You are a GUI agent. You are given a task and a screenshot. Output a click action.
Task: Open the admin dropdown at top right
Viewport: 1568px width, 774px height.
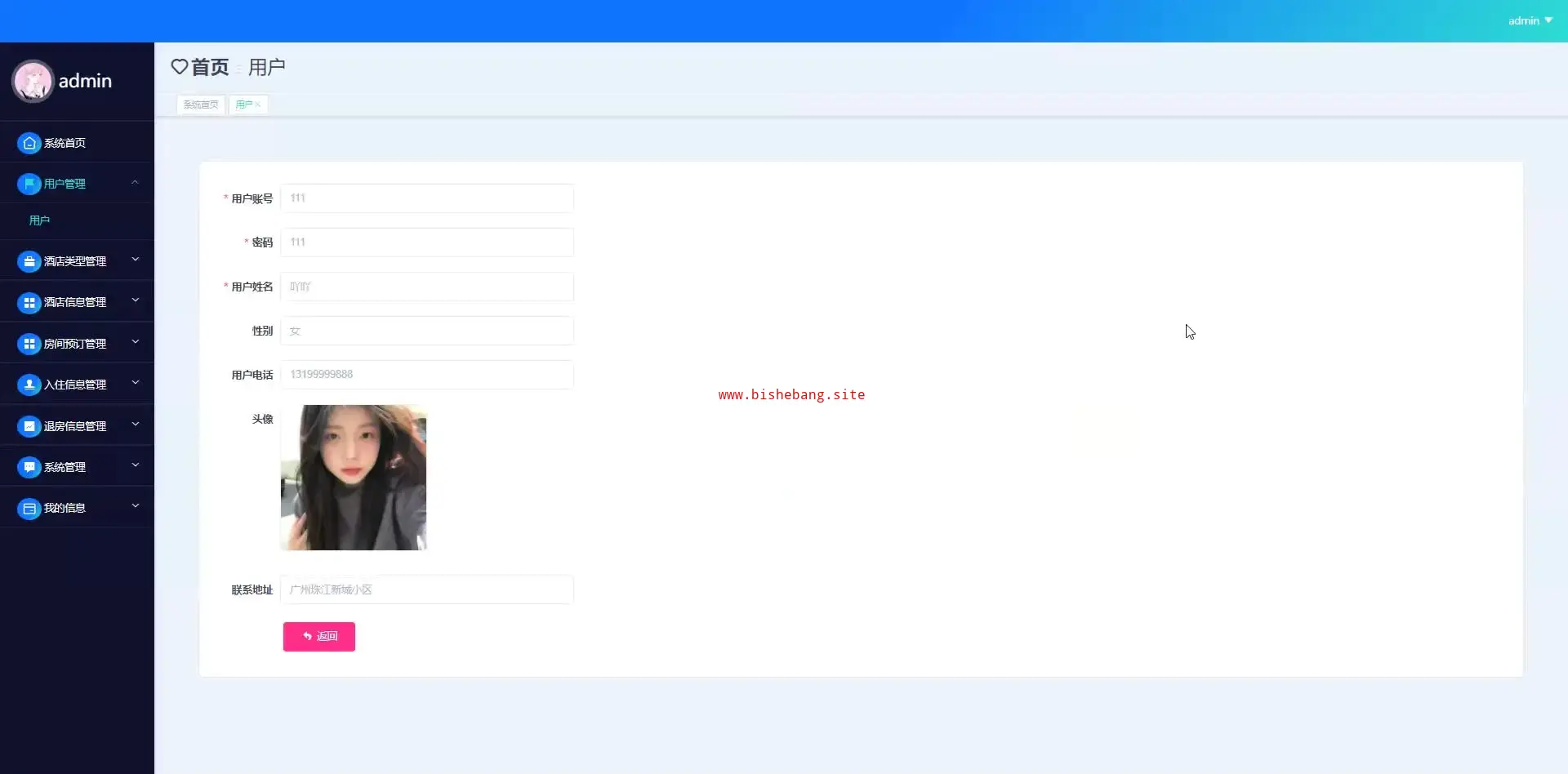1530,20
